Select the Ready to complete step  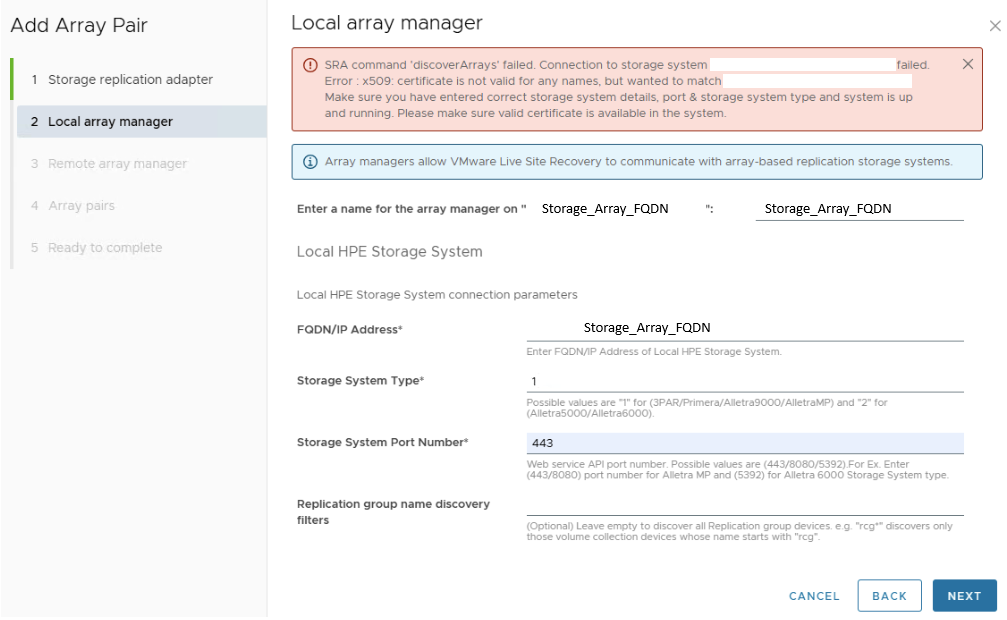click(x=105, y=247)
